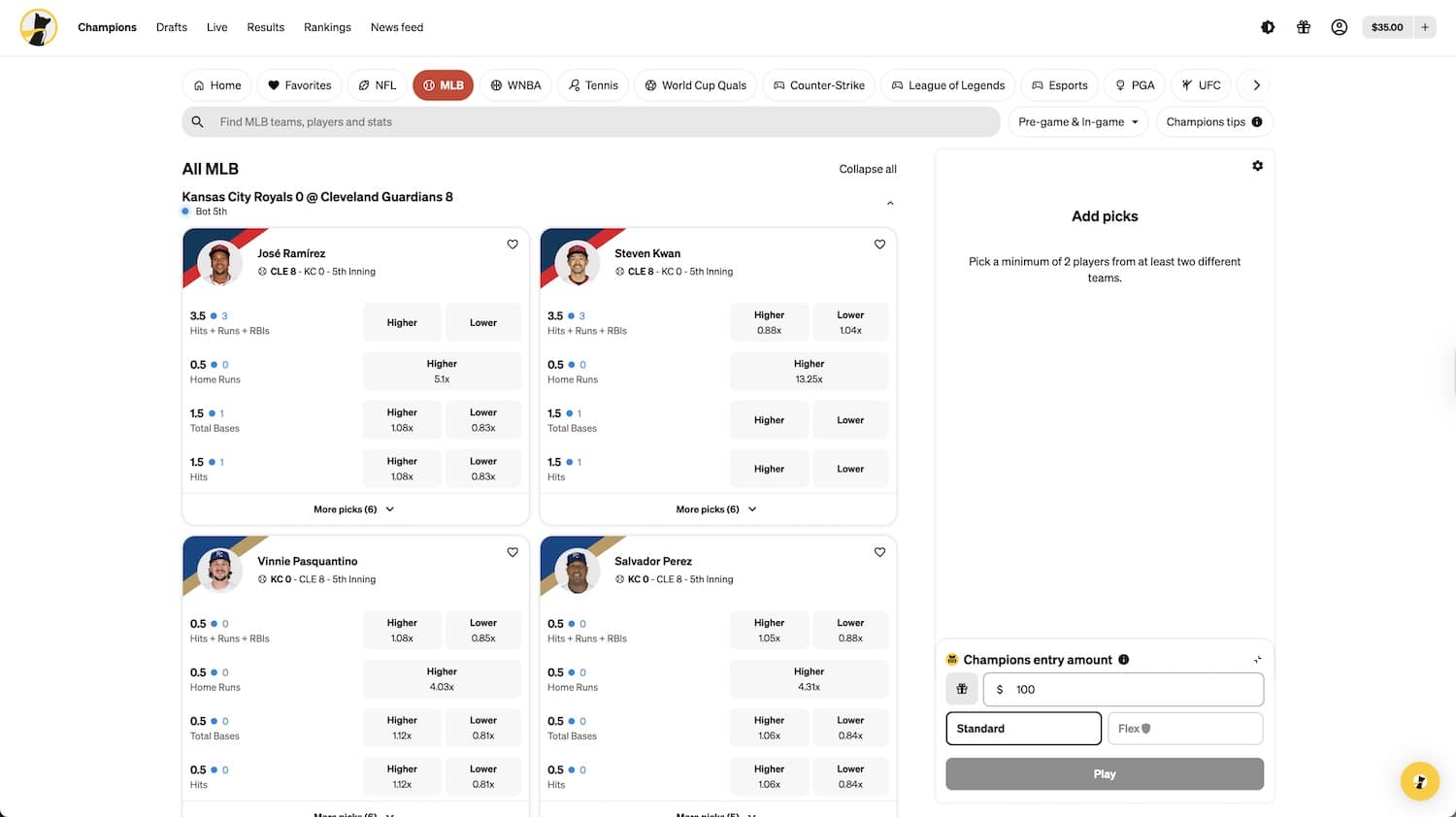This screenshot has height=817, width=1456.
Task: Click Collapse all link
Action: (x=868, y=169)
